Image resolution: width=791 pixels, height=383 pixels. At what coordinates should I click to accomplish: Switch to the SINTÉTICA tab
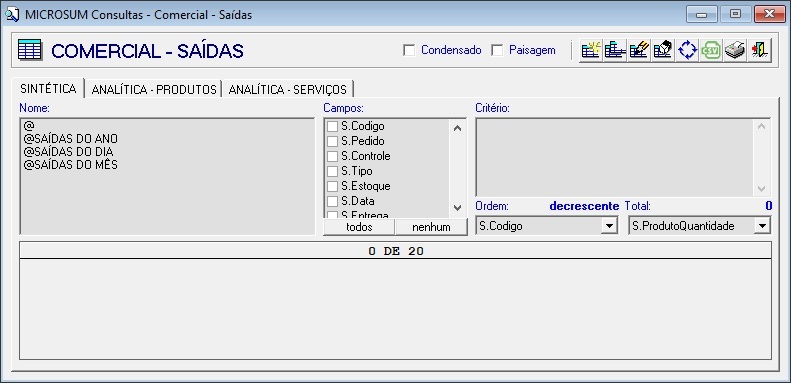click(x=48, y=89)
